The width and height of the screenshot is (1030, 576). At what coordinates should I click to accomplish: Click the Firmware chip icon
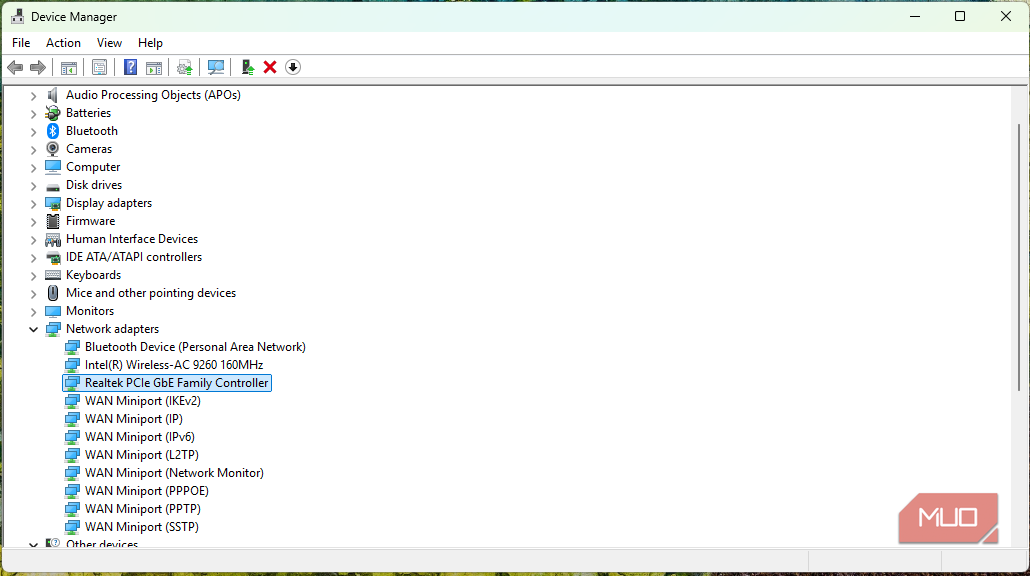pyautogui.click(x=53, y=221)
